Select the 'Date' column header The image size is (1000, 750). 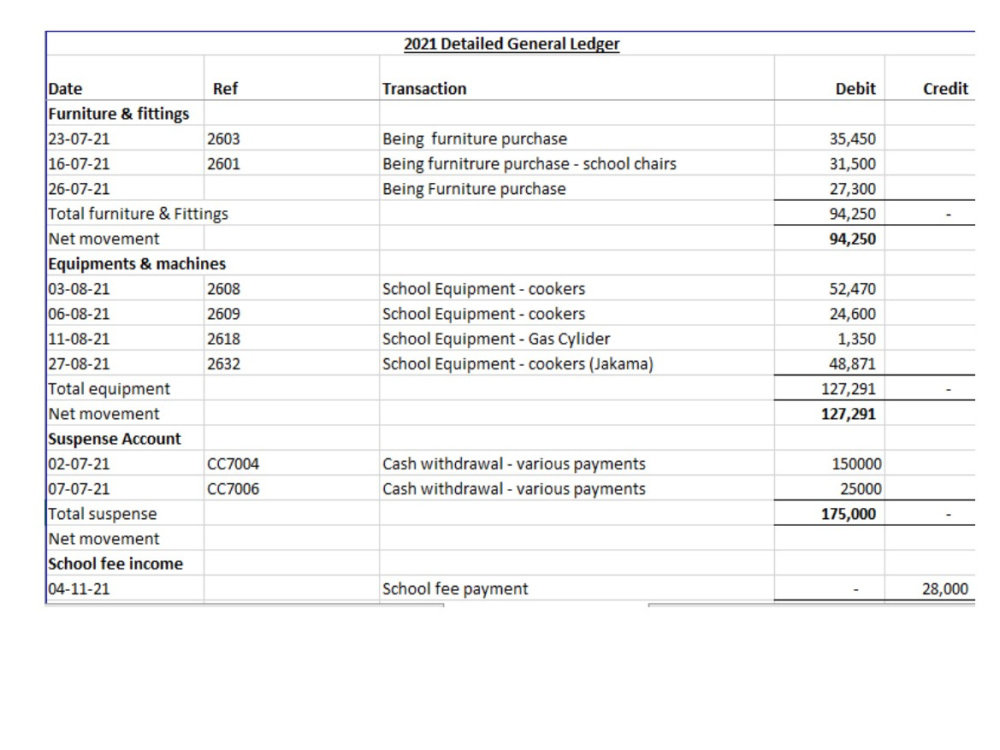coord(65,89)
